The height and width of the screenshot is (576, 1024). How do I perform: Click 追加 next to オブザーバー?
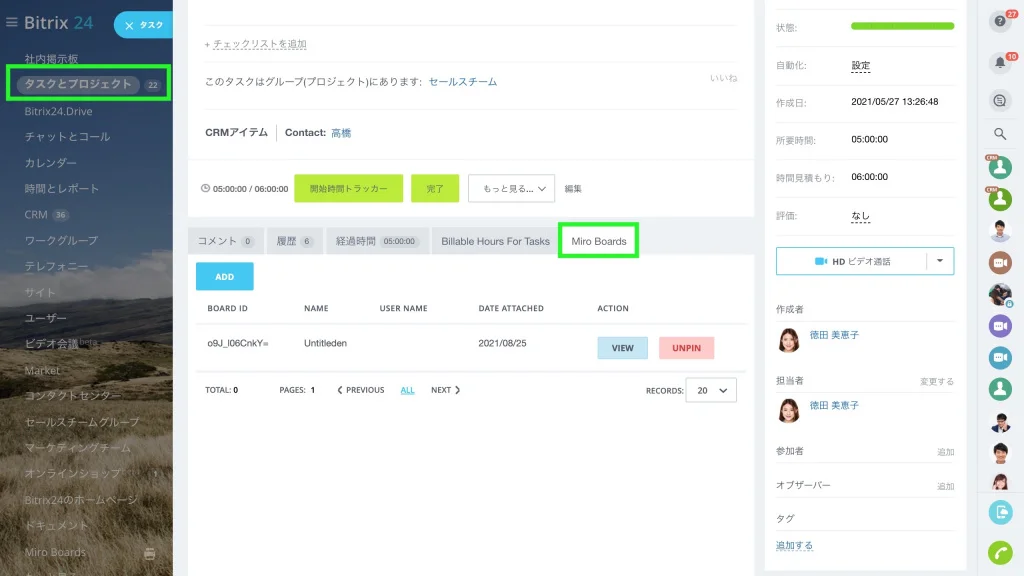[946, 487]
